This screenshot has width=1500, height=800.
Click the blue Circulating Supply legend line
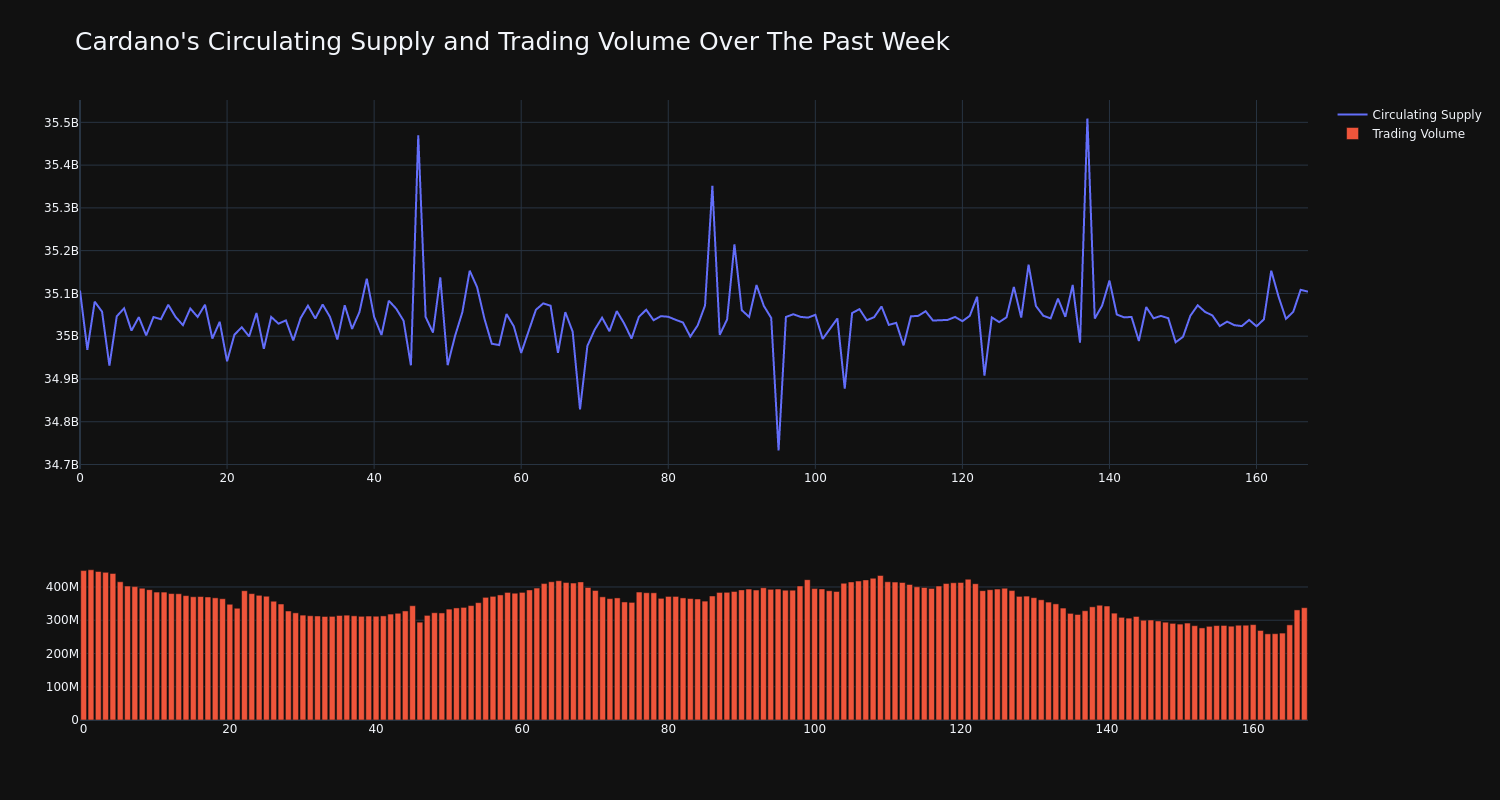pos(1352,115)
